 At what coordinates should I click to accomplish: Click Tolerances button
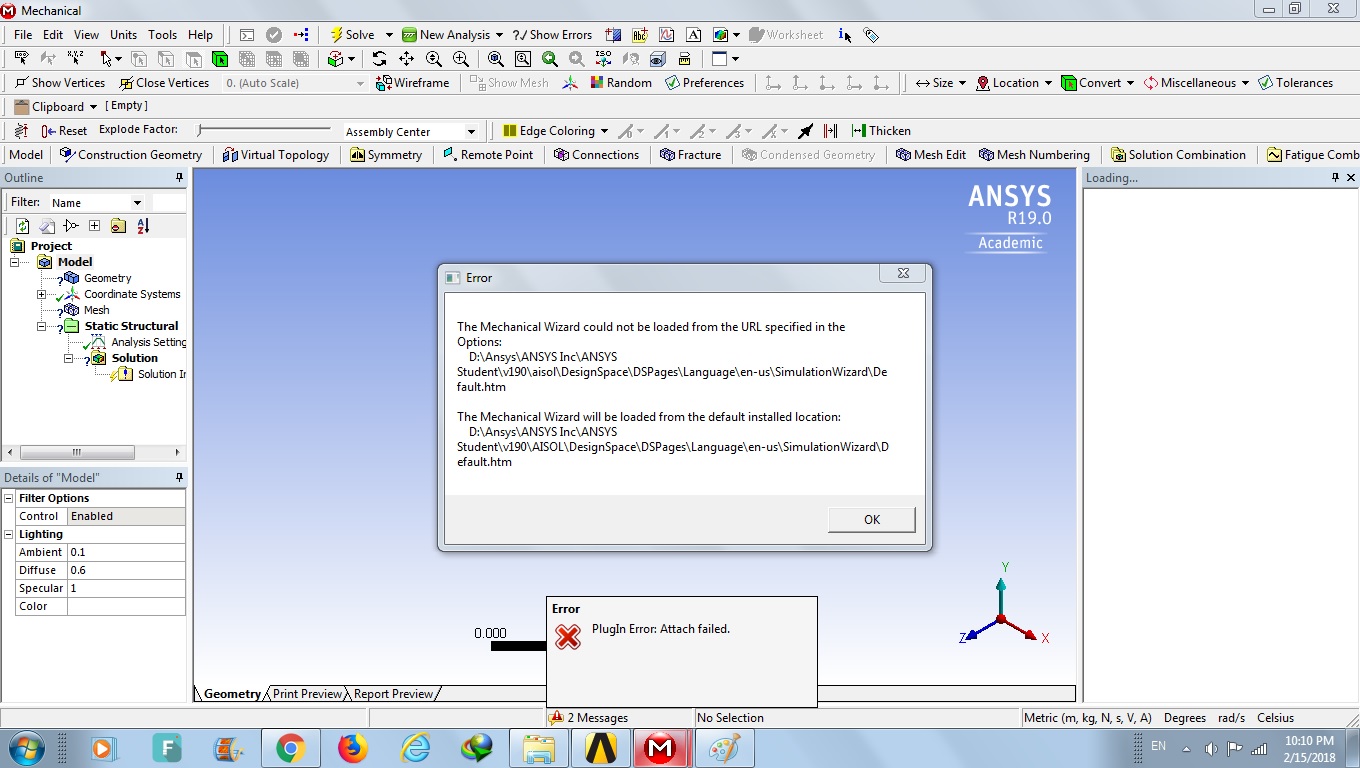(x=1296, y=83)
